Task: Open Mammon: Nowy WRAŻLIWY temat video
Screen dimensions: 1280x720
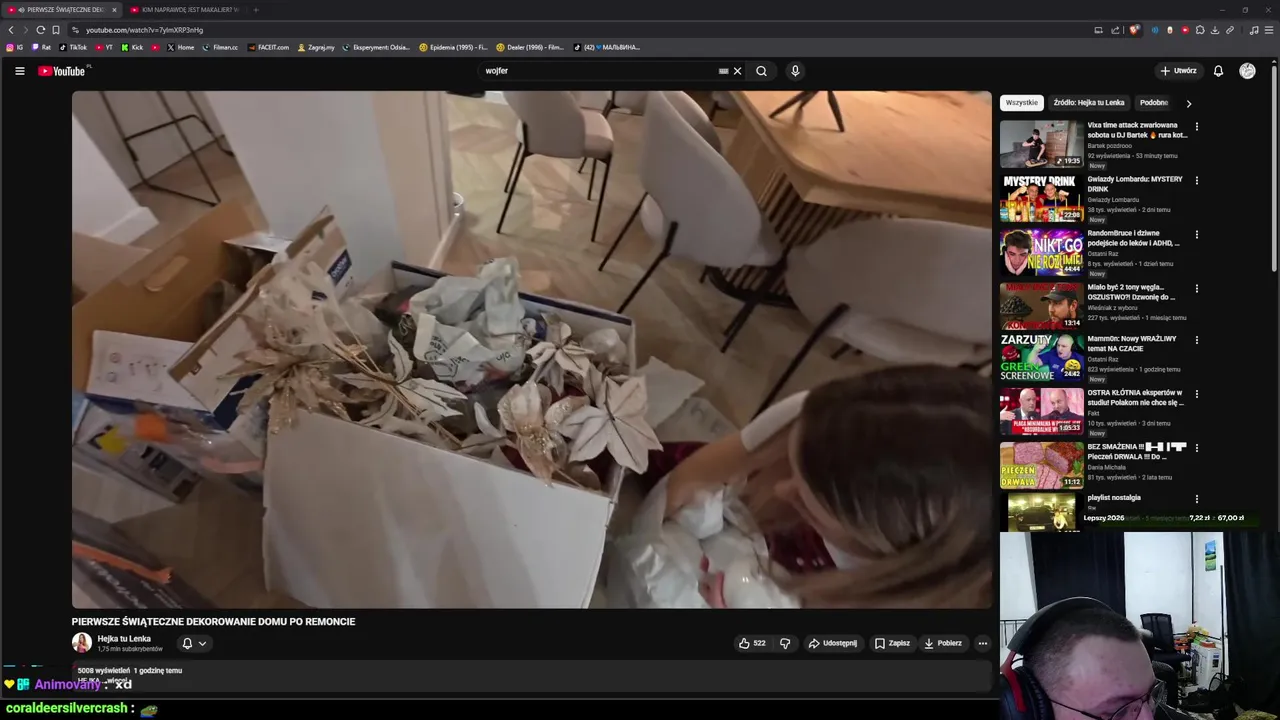Action: point(1041,358)
